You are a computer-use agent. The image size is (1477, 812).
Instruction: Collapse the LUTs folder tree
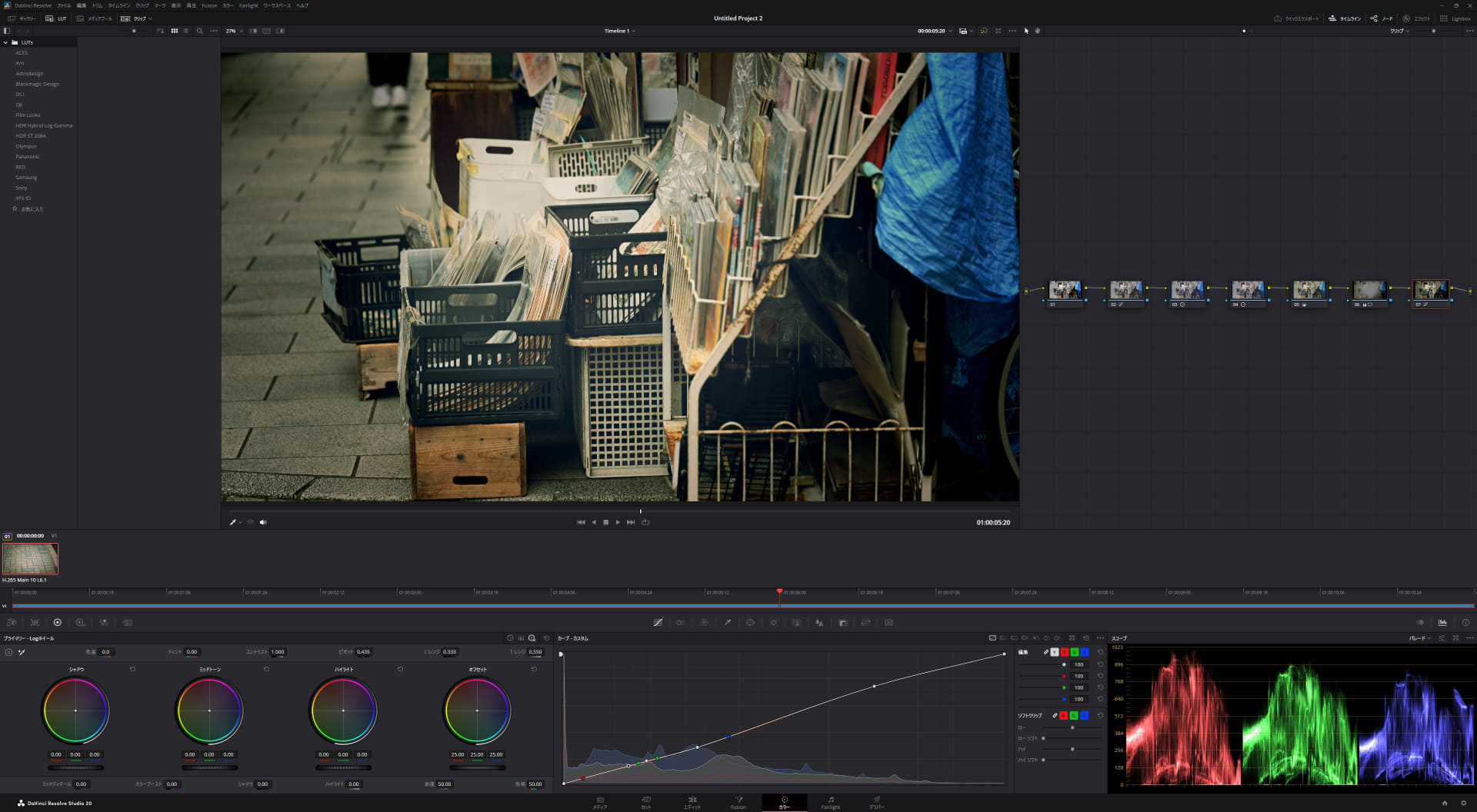[x=6, y=42]
